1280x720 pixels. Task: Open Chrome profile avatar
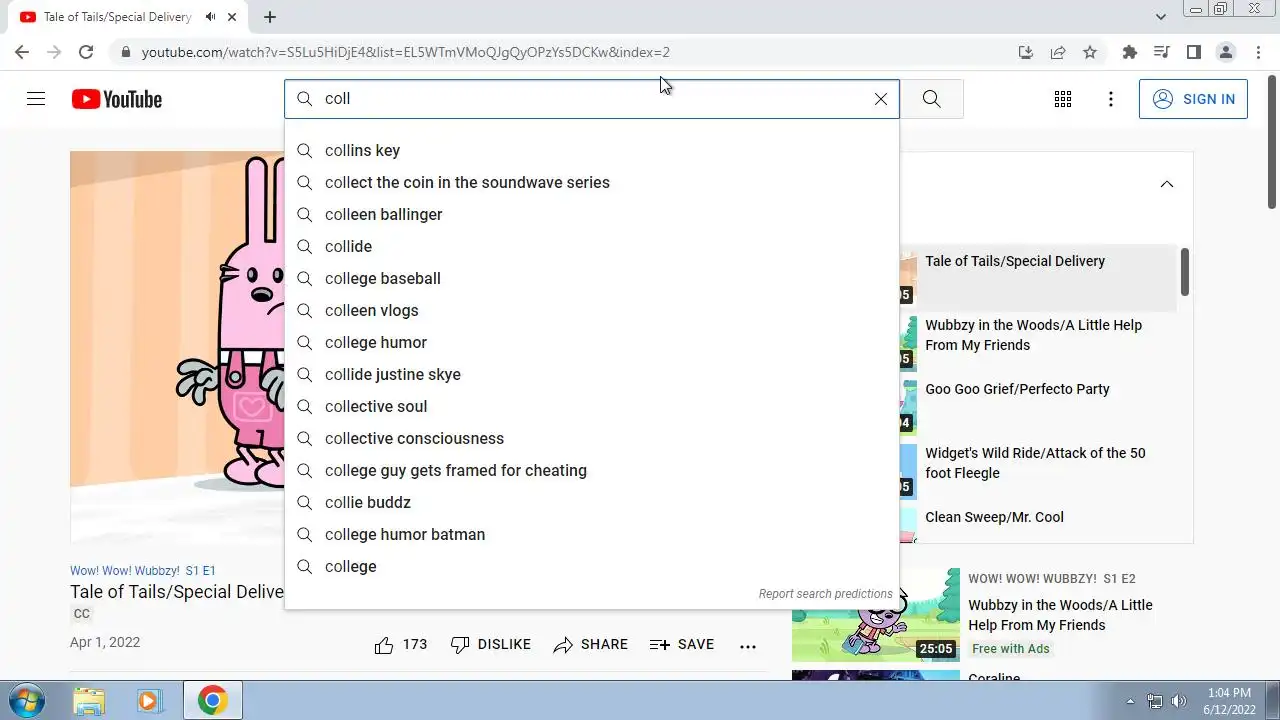[x=1226, y=52]
